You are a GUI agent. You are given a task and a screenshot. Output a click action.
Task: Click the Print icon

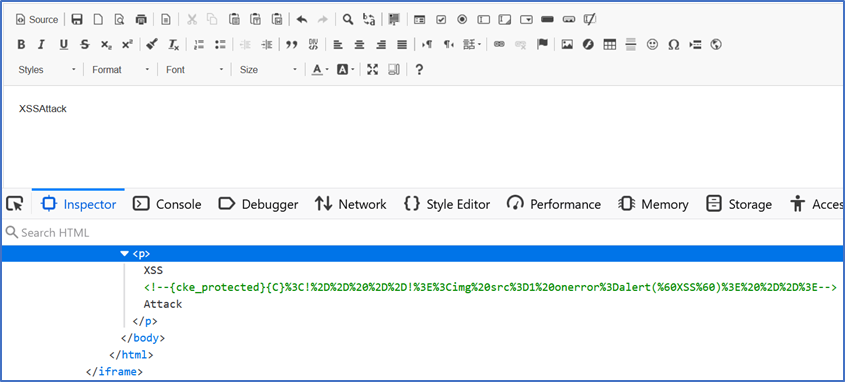(x=141, y=20)
